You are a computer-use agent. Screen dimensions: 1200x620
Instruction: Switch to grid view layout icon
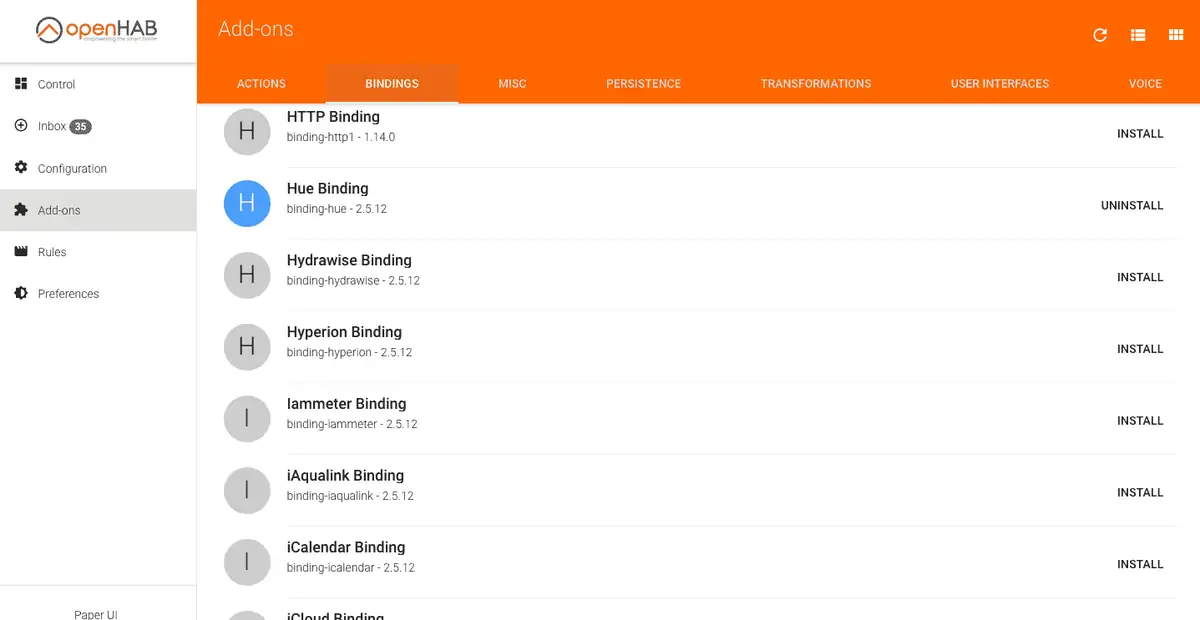(1176, 35)
